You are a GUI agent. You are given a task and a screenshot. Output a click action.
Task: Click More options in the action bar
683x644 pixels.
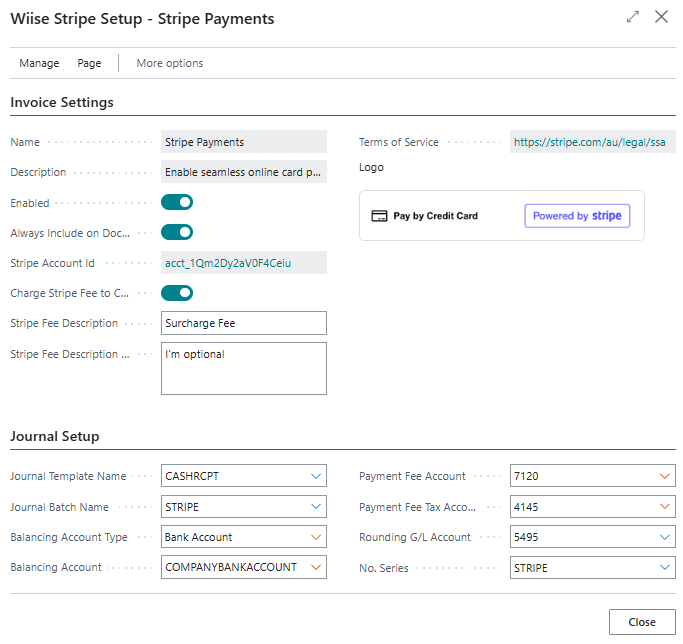coord(170,63)
